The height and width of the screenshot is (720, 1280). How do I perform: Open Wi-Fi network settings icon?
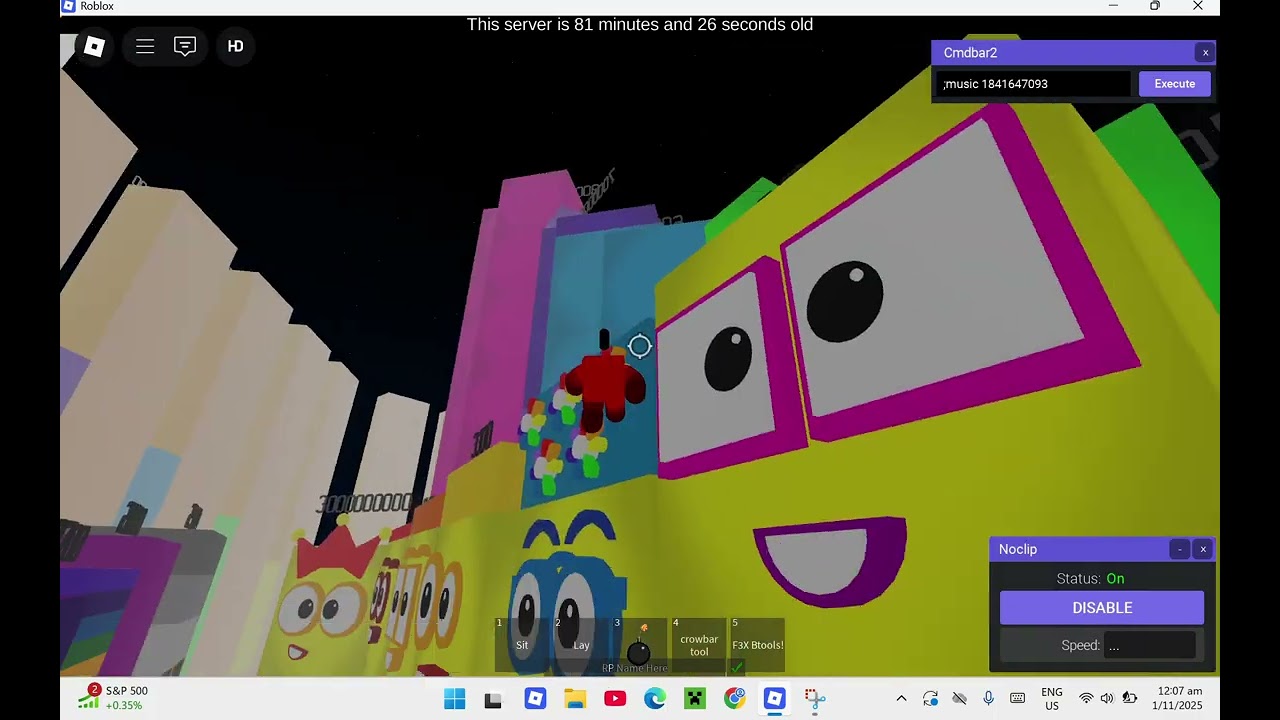click(1086, 698)
